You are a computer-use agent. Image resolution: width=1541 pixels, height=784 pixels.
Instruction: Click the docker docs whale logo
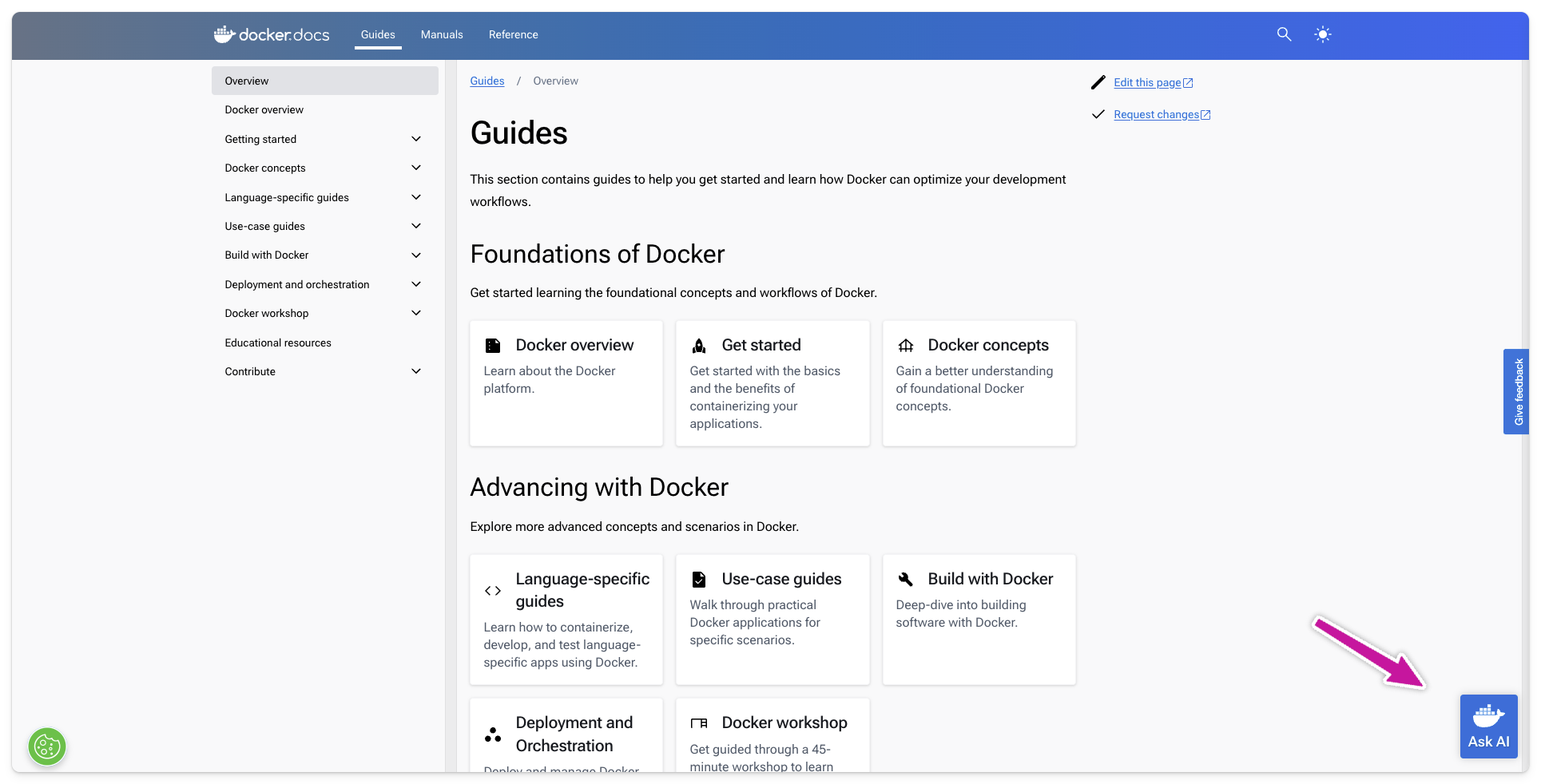click(x=272, y=34)
